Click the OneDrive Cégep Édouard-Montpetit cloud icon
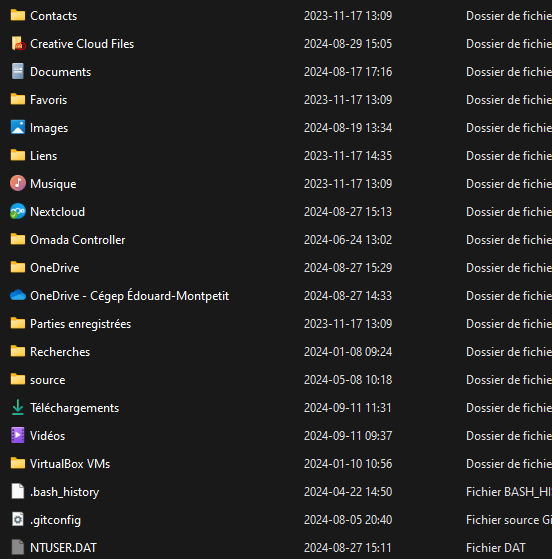 click(18, 296)
